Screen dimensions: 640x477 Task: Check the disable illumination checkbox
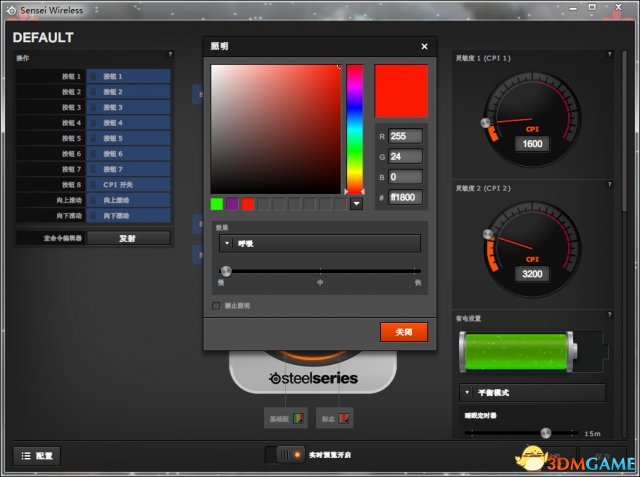tap(215, 305)
